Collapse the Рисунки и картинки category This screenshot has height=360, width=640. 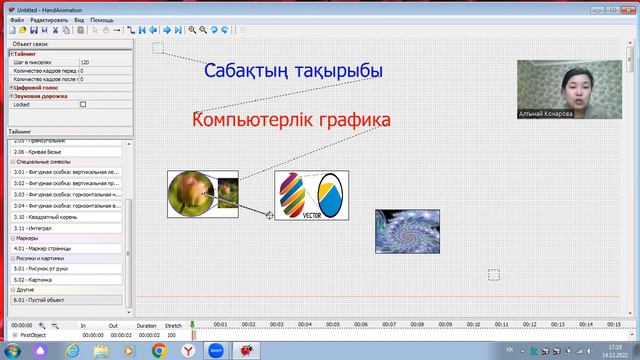click(x=13, y=258)
